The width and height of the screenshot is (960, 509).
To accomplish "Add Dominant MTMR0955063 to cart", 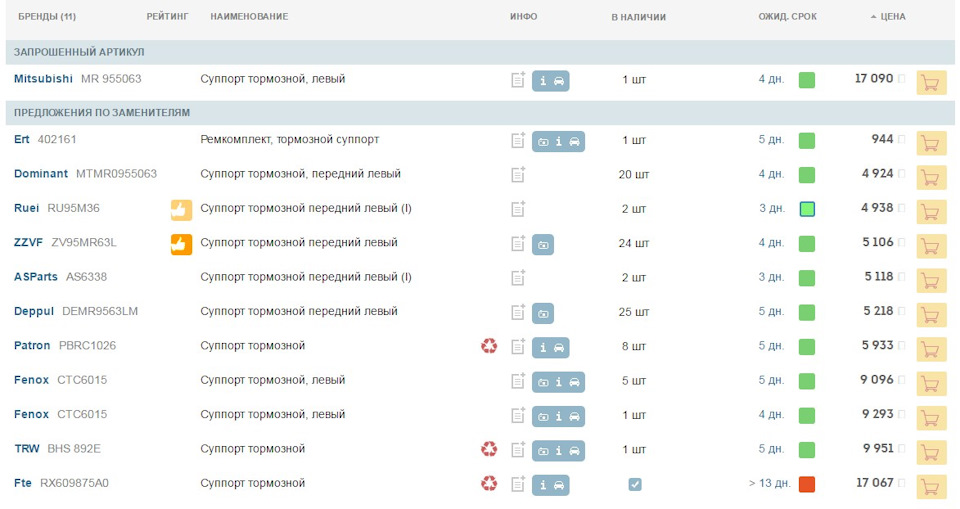I will coord(931,178).
